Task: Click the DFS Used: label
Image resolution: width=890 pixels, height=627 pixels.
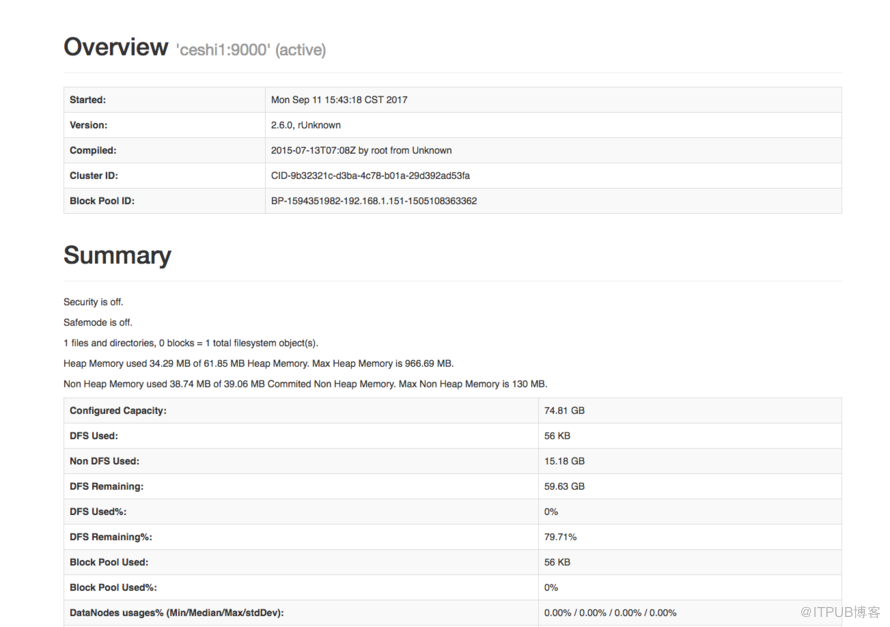Action: pyautogui.click(x=94, y=436)
